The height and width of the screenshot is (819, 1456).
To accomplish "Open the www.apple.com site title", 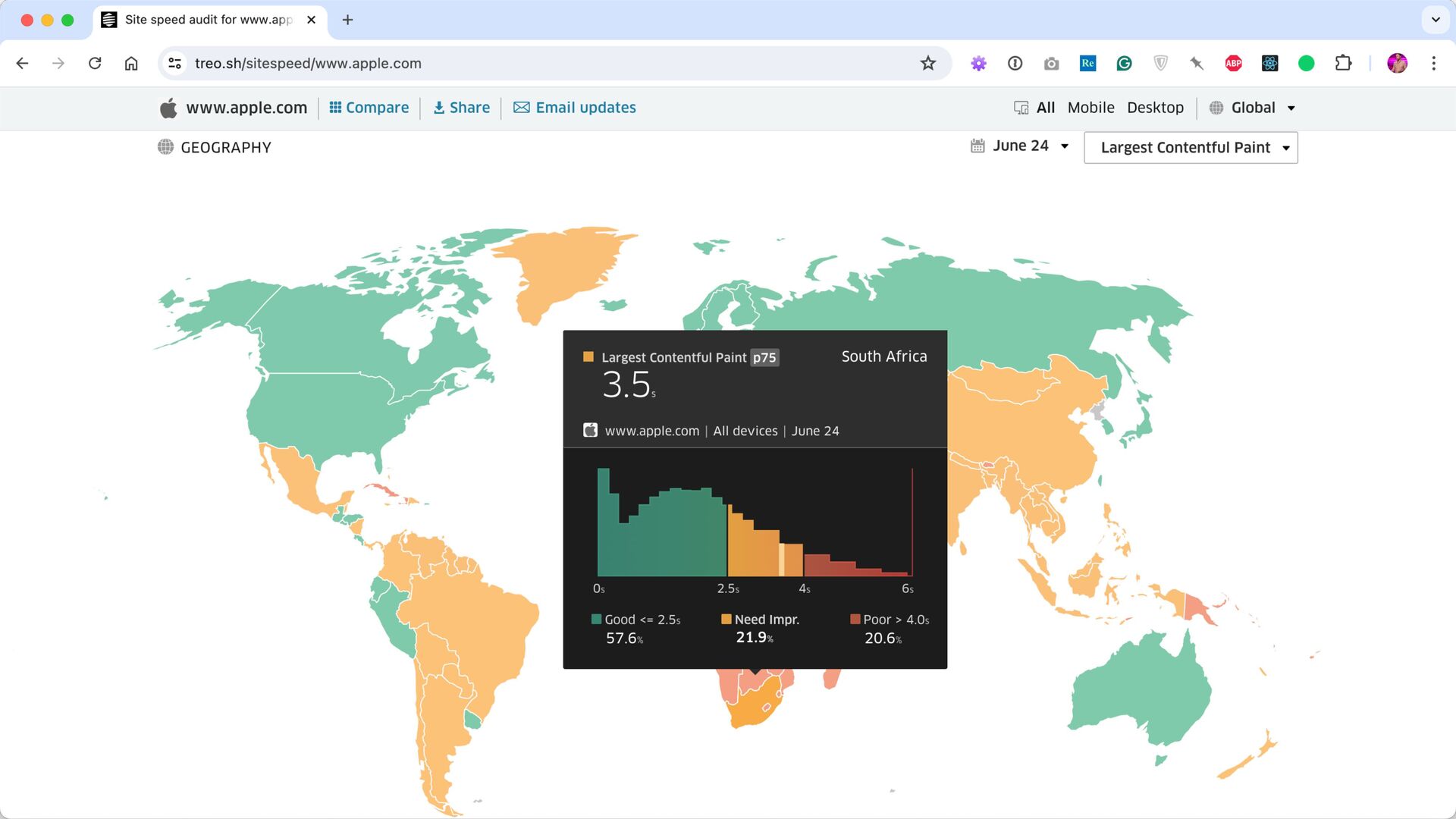I will click(246, 108).
